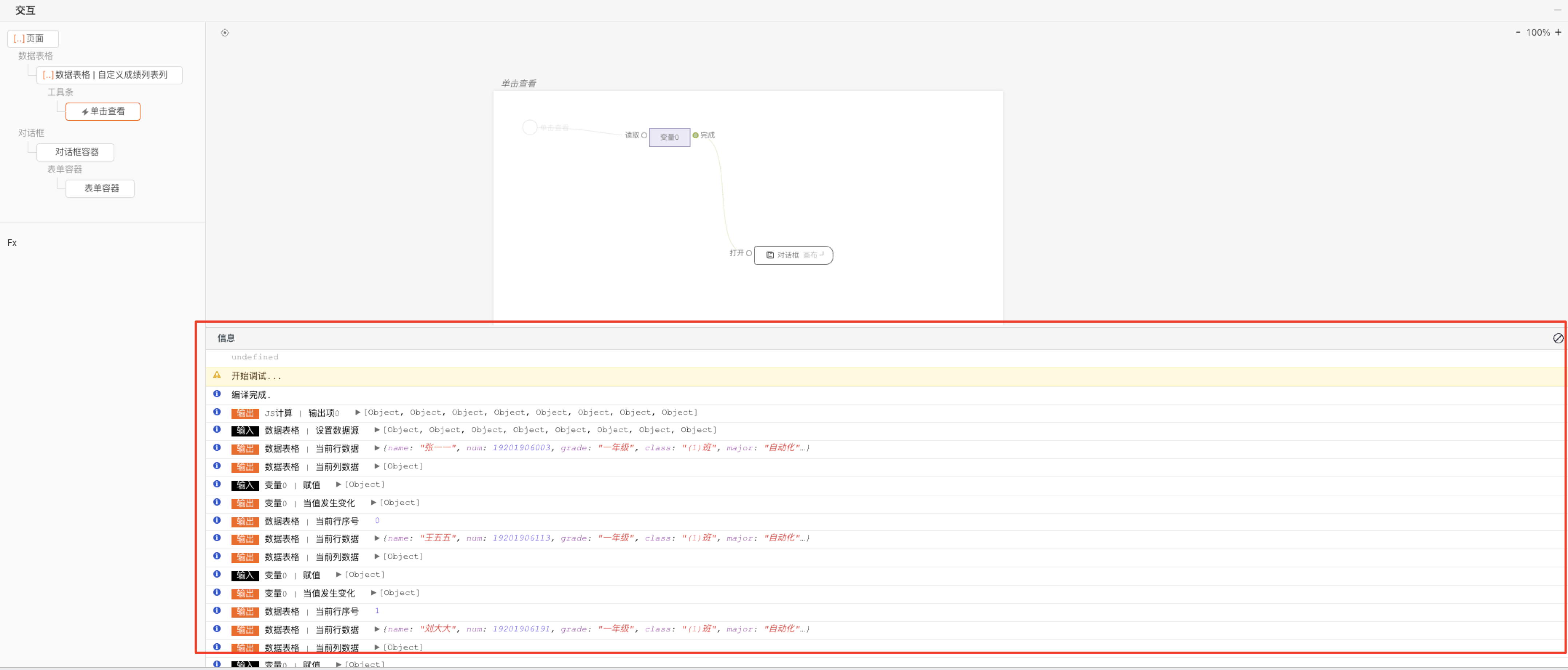Open the Fx section
Image resolution: width=1568 pixels, height=670 pixels.
(x=12, y=243)
